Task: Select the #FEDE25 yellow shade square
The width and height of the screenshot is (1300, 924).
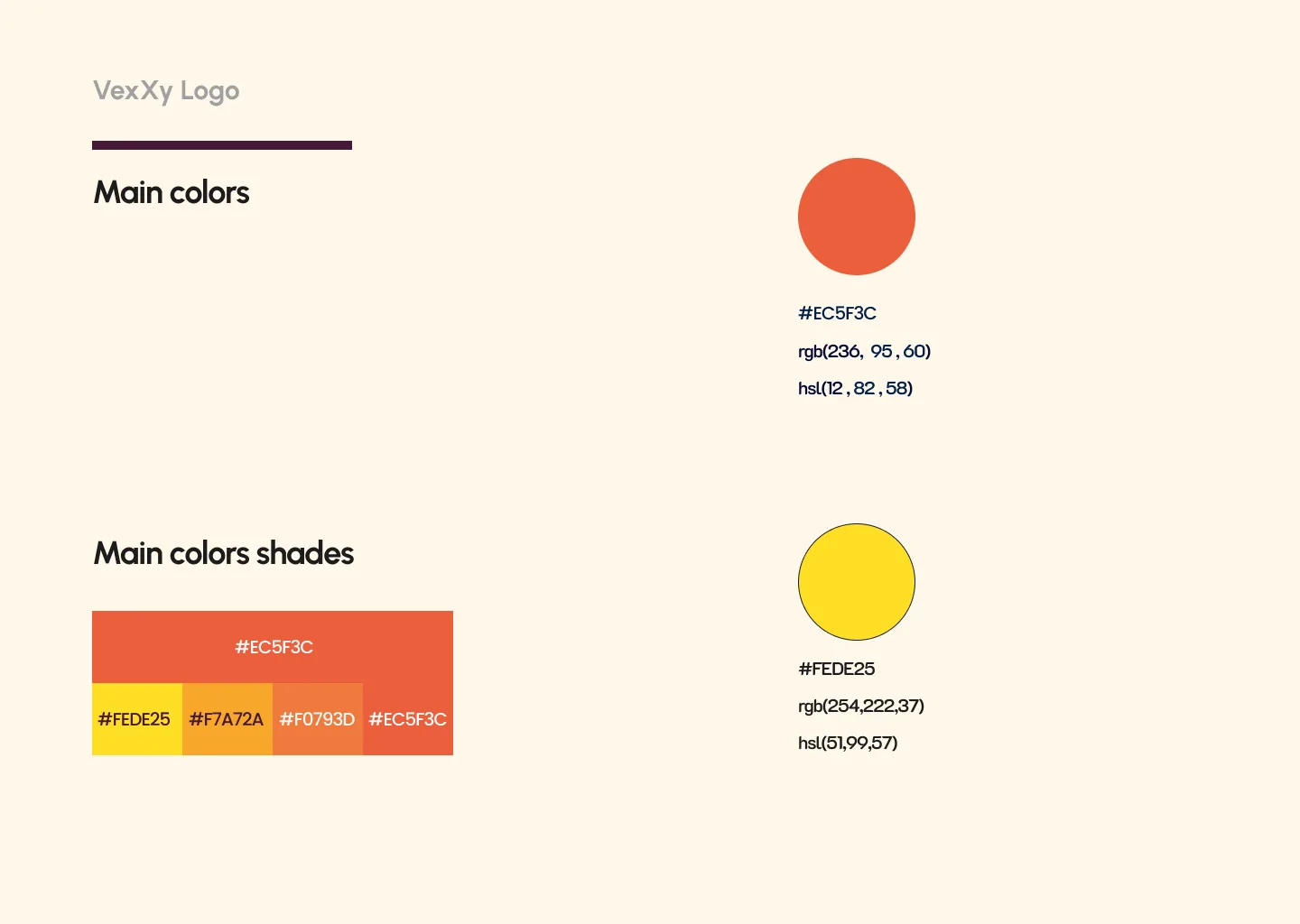Action: [x=137, y=719]
